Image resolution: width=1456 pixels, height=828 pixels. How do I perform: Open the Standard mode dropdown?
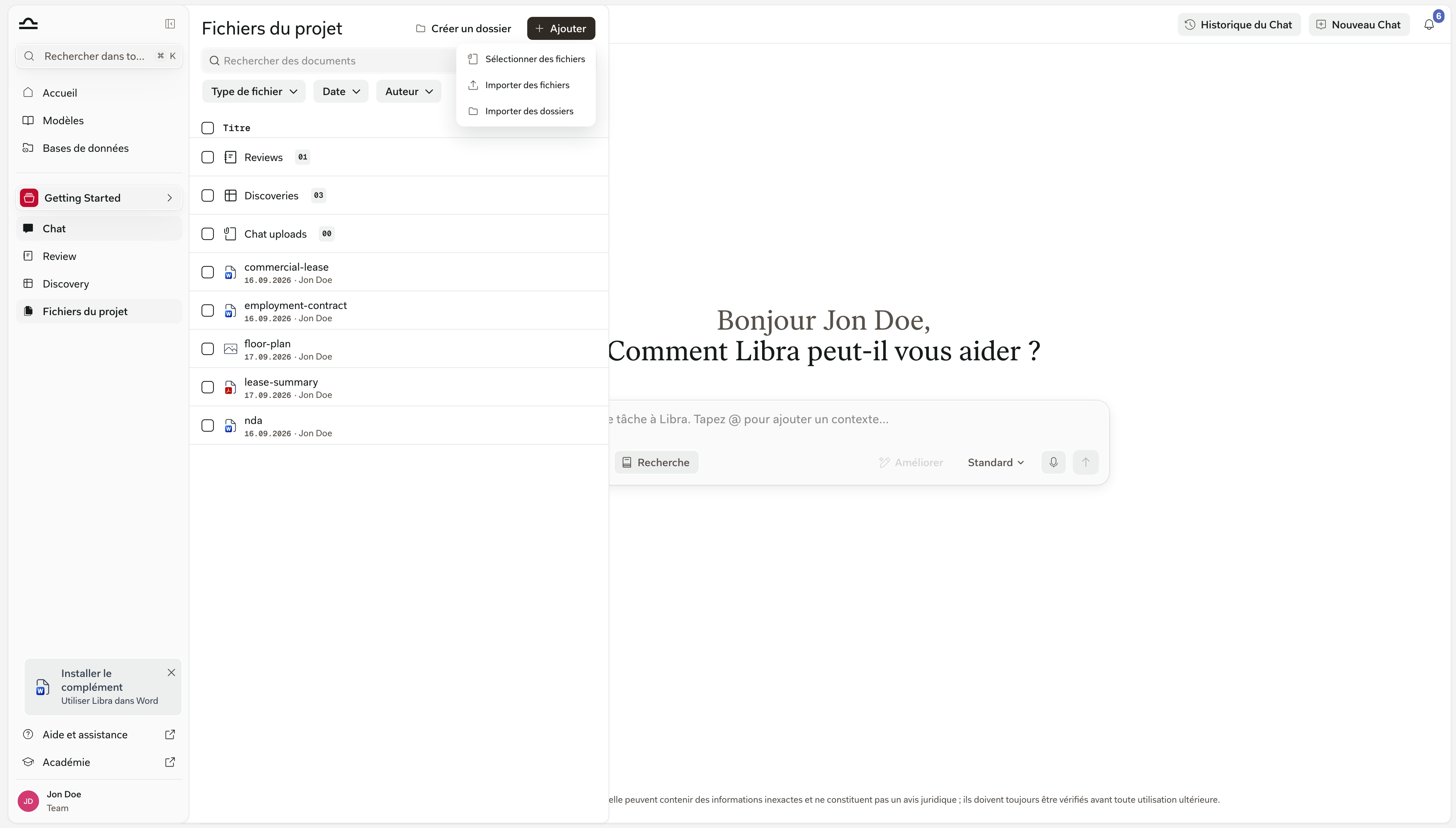[996, 462]
